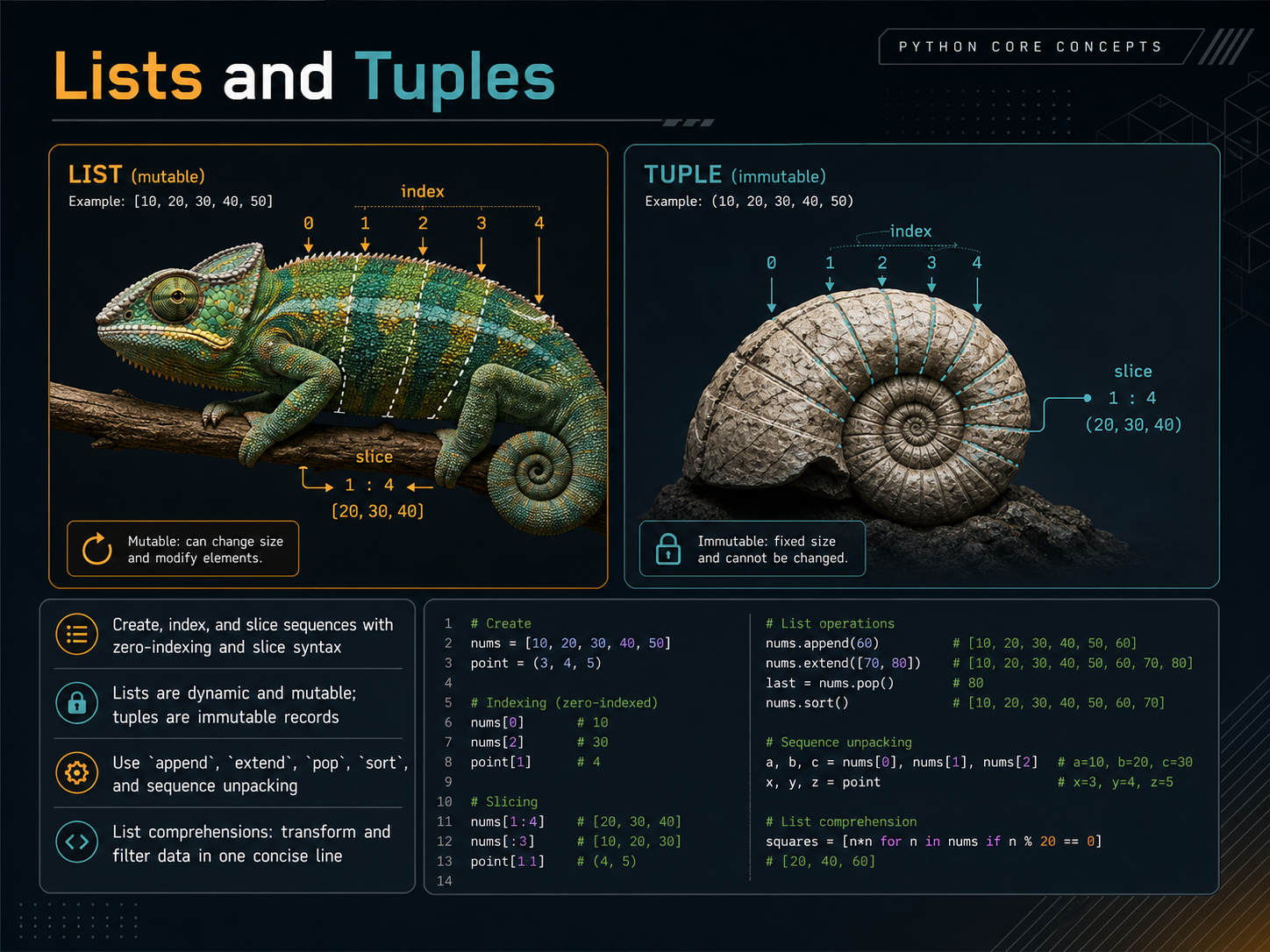Viewport: 1270px width, 952px height.
Task: Click the "TUPLE (immutable)" panel heading
Action: 735,174
